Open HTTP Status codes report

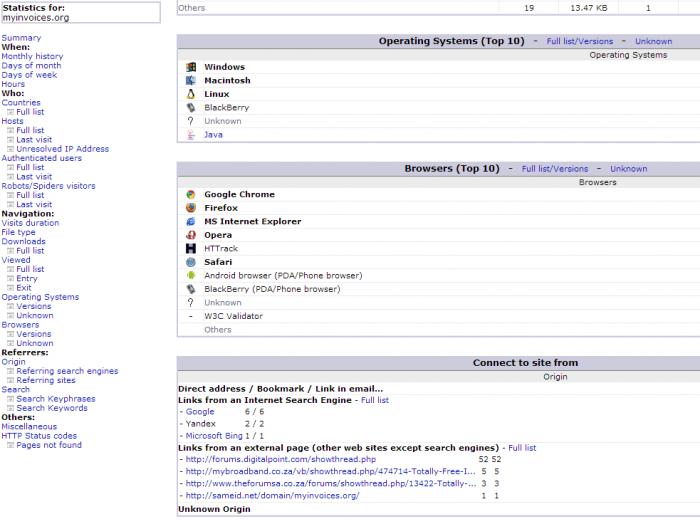point(39,436)
